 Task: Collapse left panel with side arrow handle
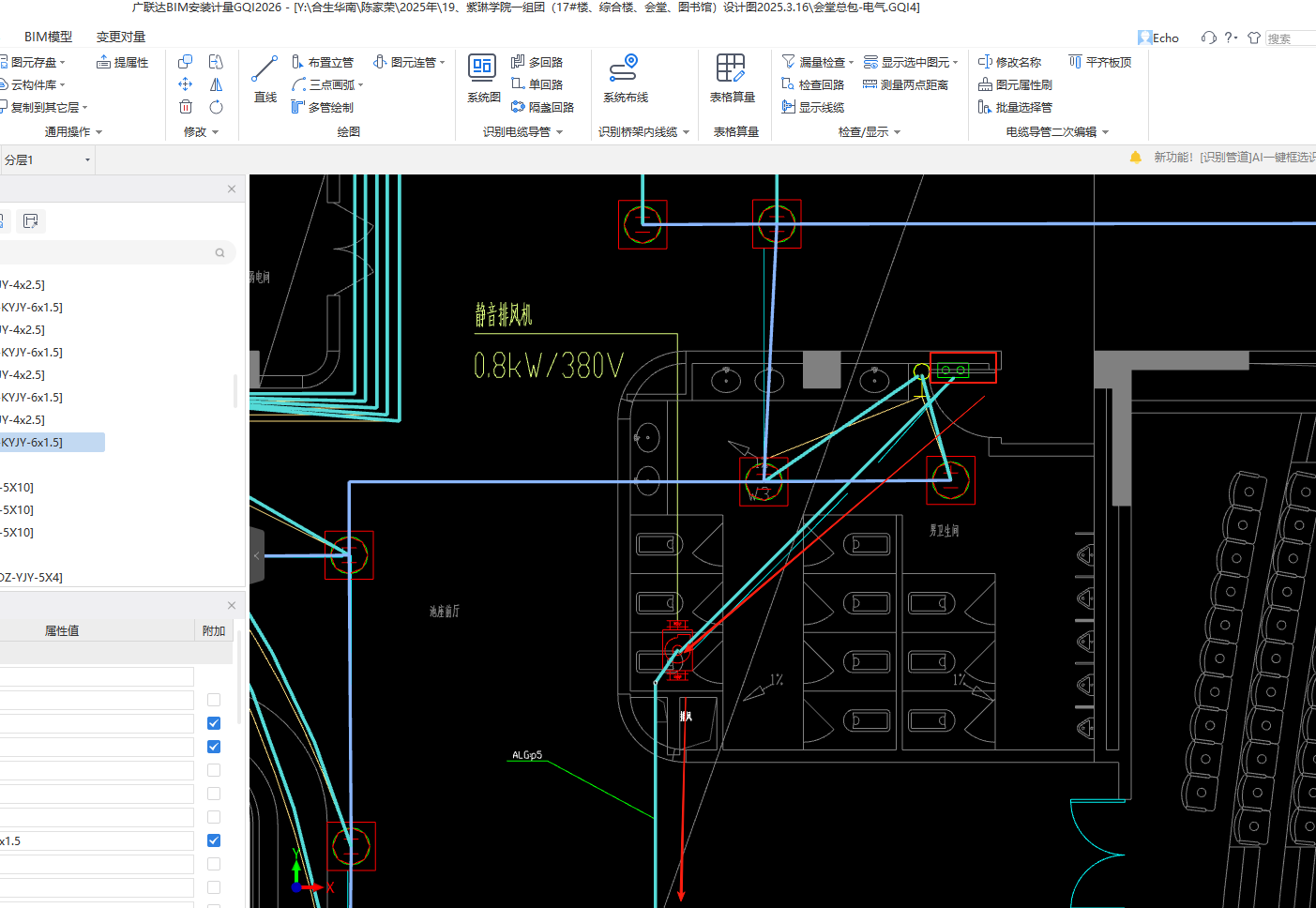point(257,555)
